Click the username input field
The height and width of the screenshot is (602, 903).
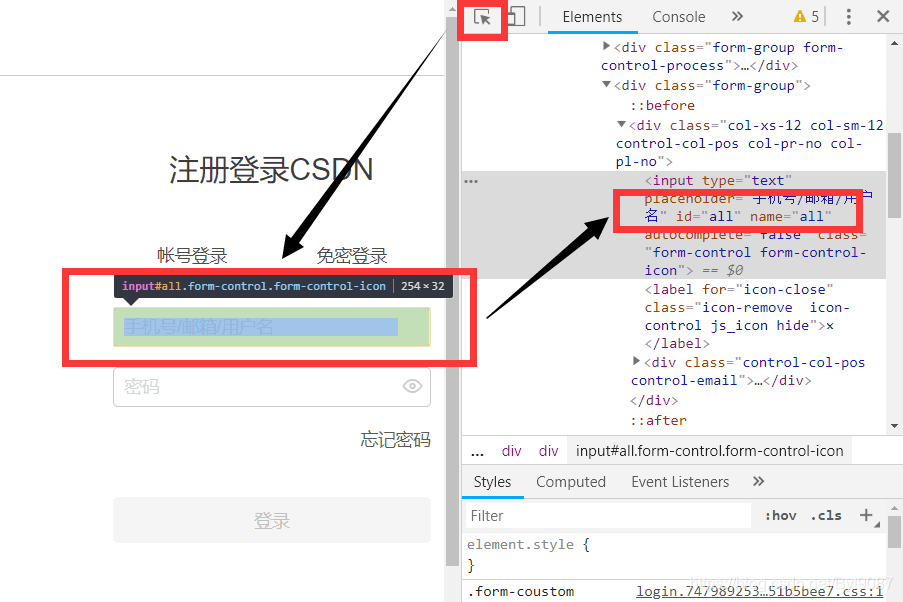click(x=272, y=327)
